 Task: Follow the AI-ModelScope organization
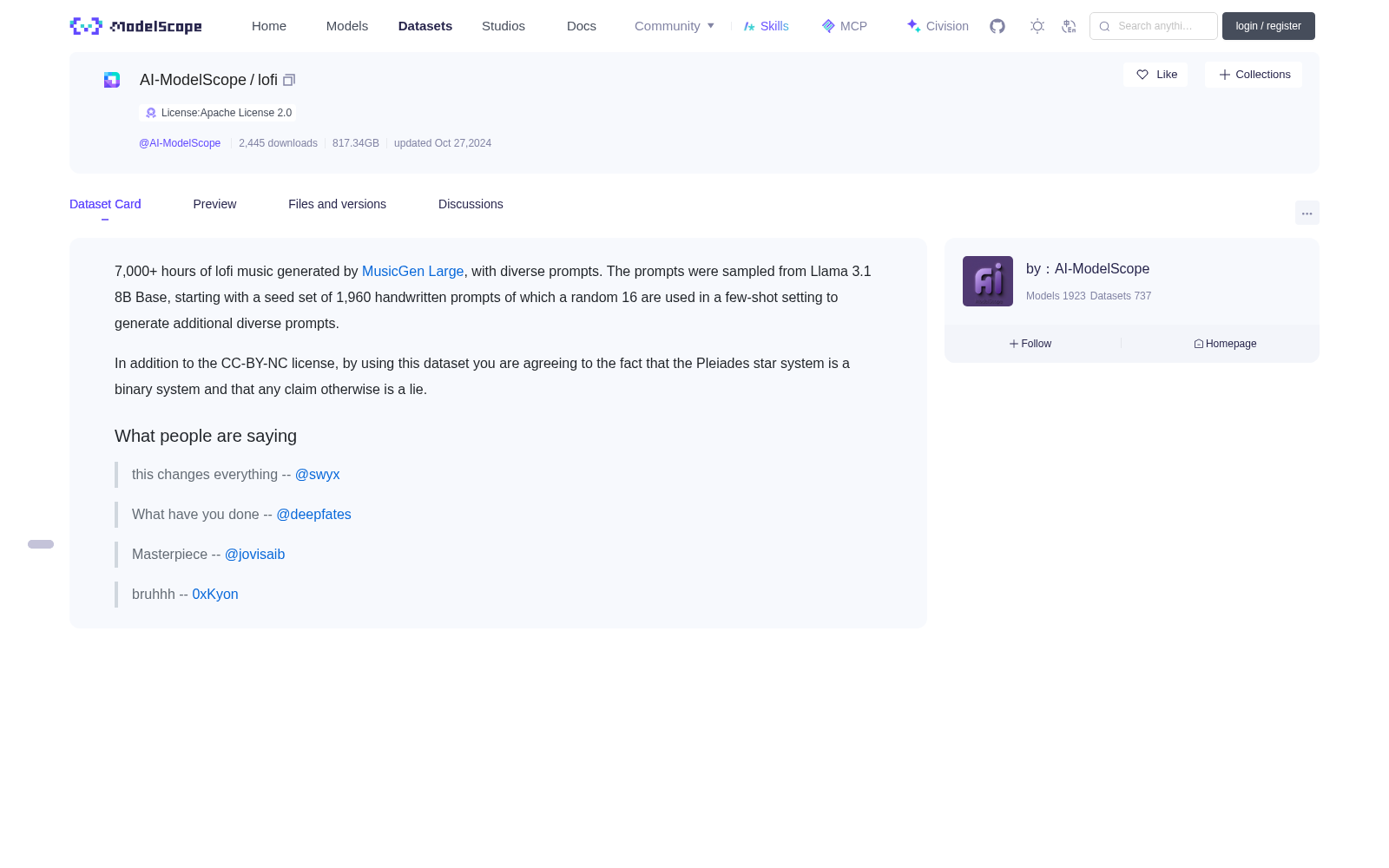1030,344
